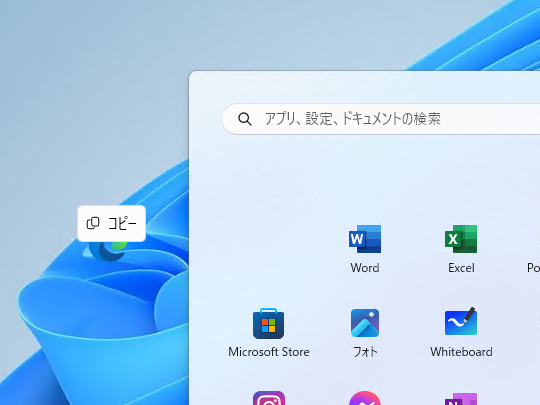Launch Excel from the pinned apps

[461, 239]
